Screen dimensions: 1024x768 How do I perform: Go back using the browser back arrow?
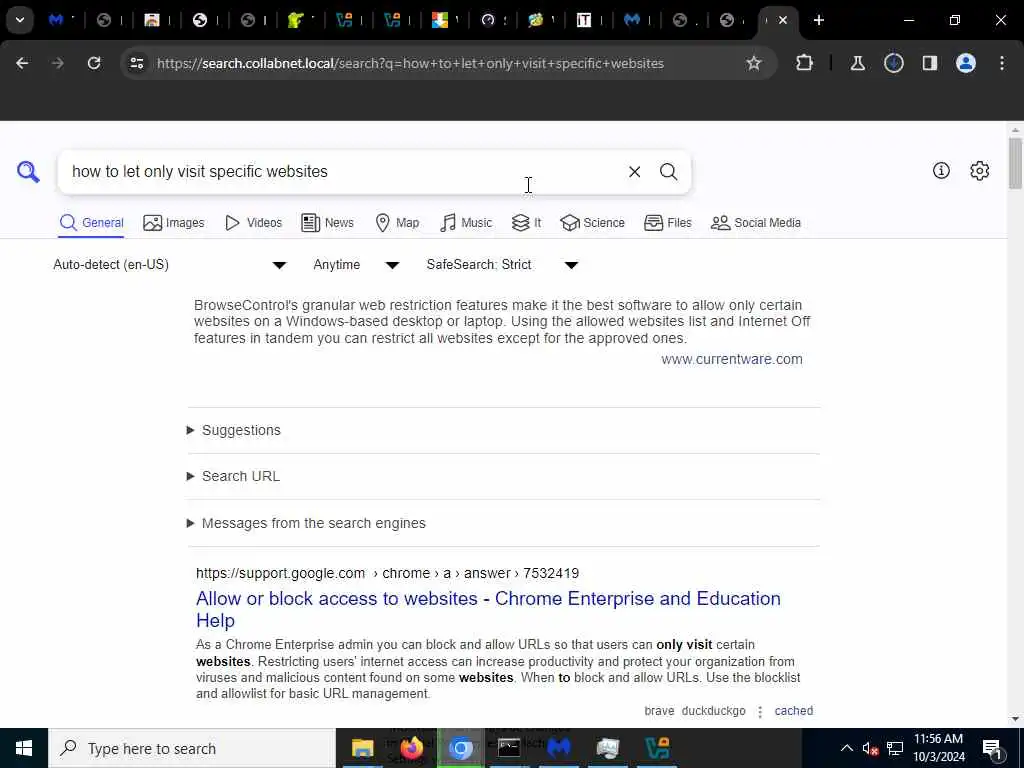[22, 63]
